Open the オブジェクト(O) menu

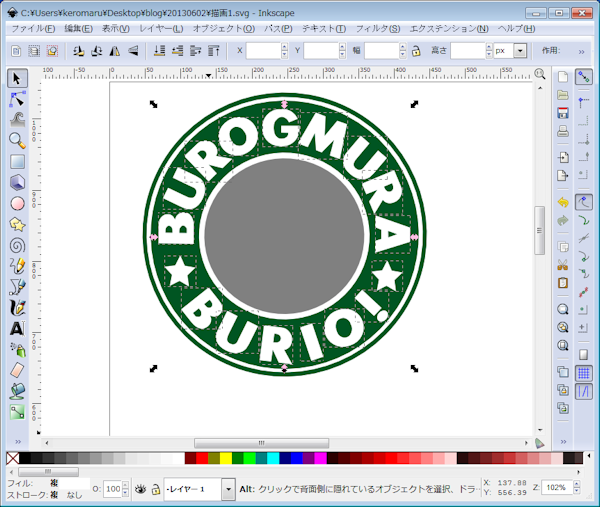(x=224, y=29)
